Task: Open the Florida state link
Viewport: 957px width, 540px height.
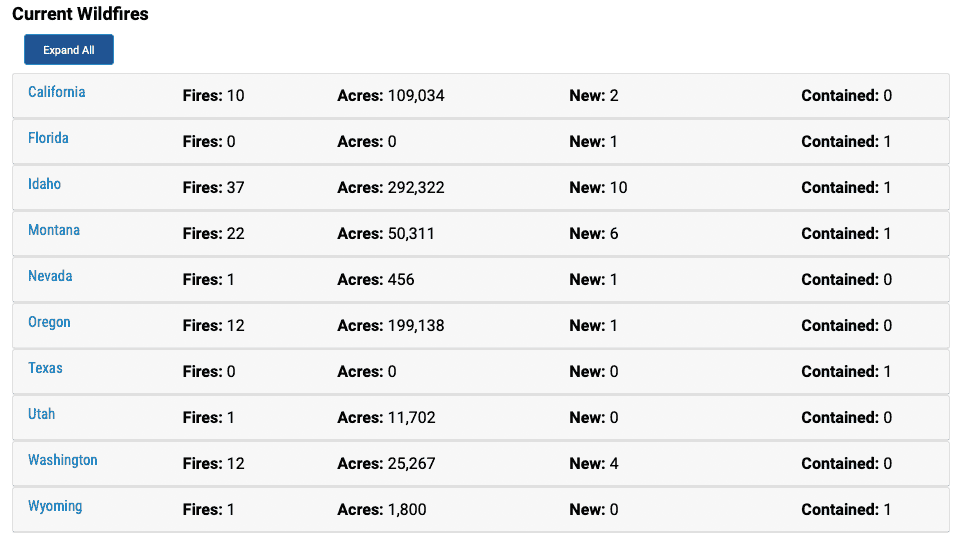Action: [x=48, y=138]
